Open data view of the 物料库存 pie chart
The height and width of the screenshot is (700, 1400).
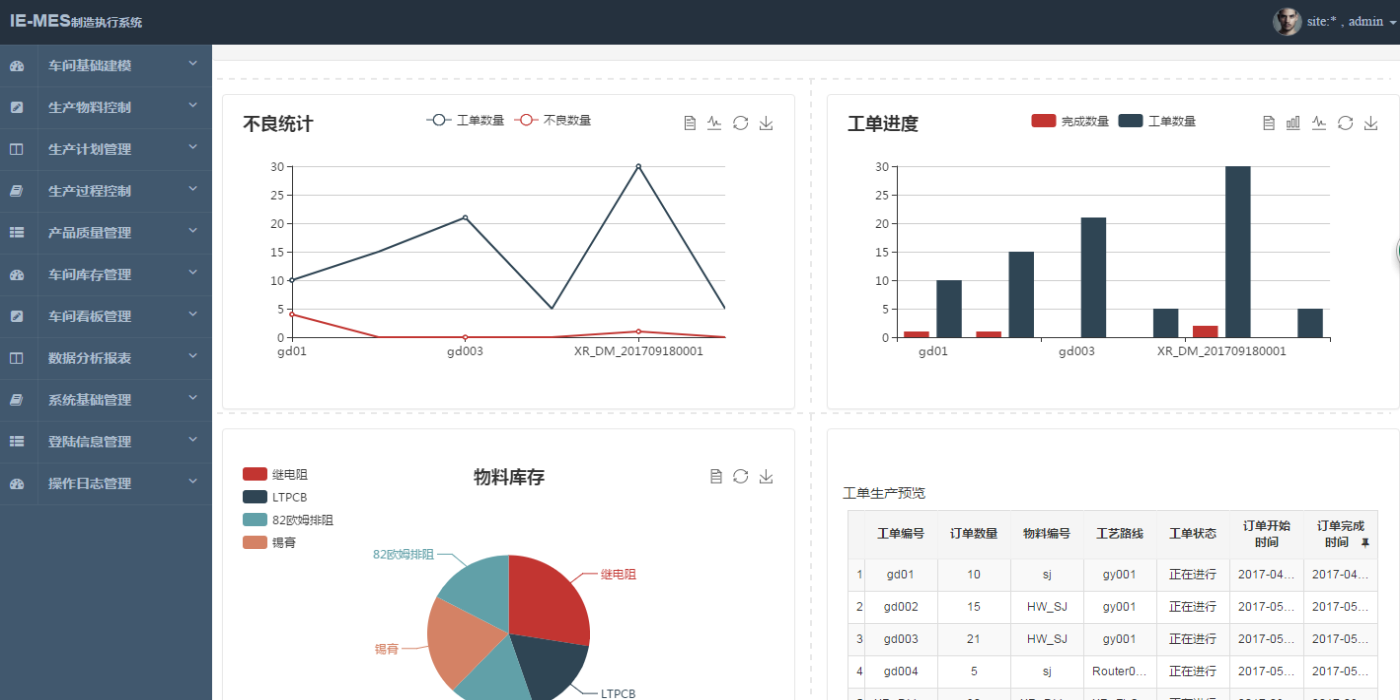point(715,476)
